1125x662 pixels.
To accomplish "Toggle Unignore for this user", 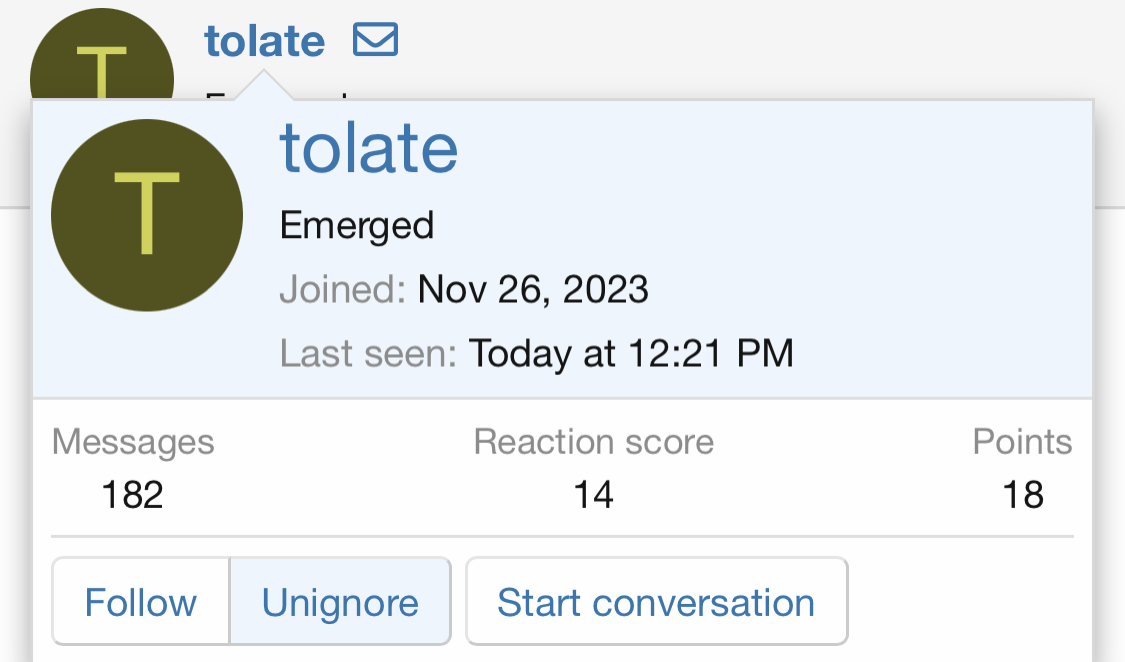I will [340, 603].
